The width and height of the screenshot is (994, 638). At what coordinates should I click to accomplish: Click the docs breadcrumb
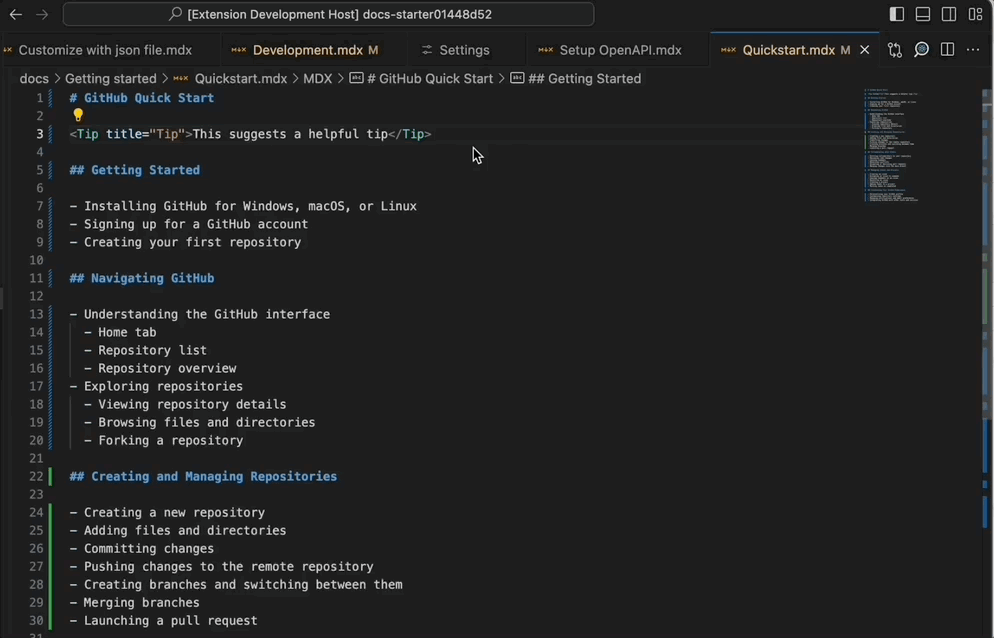click(x=34, y=79)
